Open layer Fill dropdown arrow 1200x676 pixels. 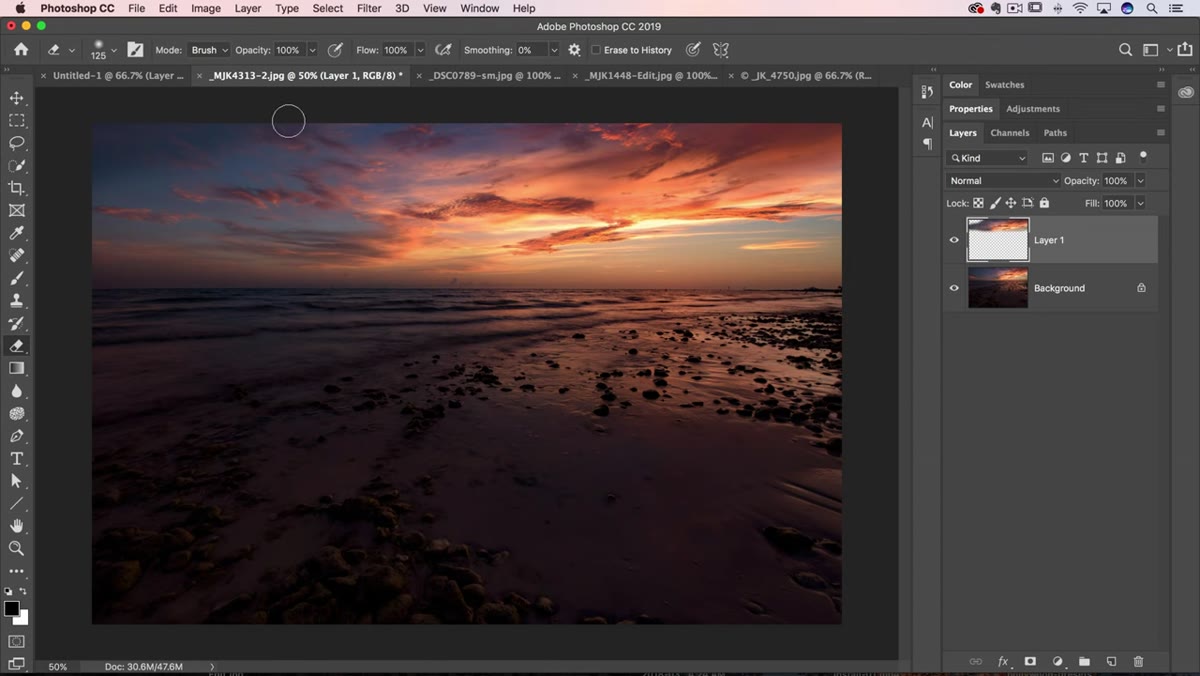pyautogui.click(x=1140, y=203)
